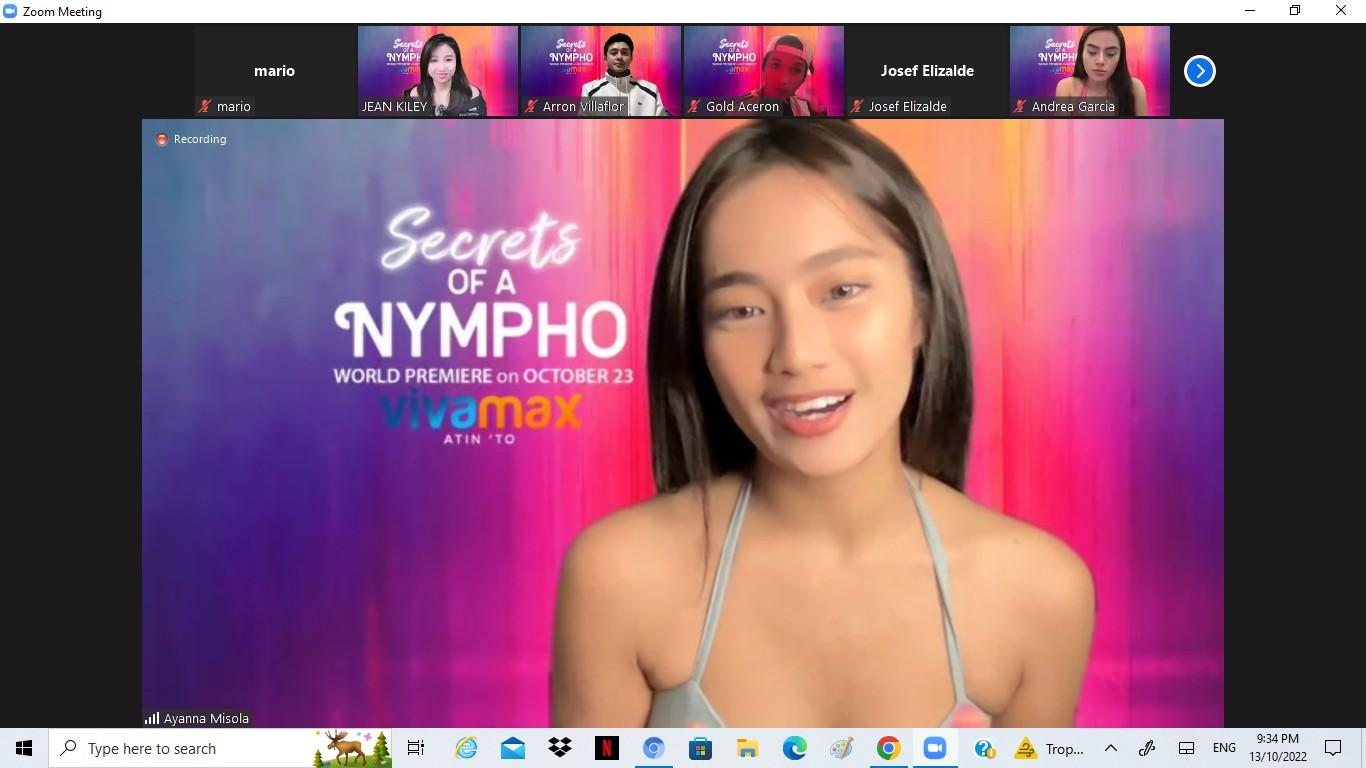
Task: Switch the ENG input language indicator
Action: point(1224,748)
